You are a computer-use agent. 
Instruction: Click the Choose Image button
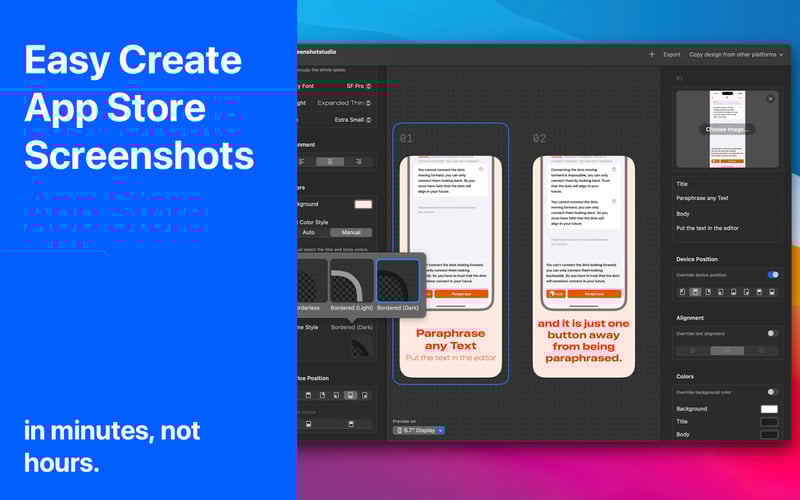tap(727, 129)
